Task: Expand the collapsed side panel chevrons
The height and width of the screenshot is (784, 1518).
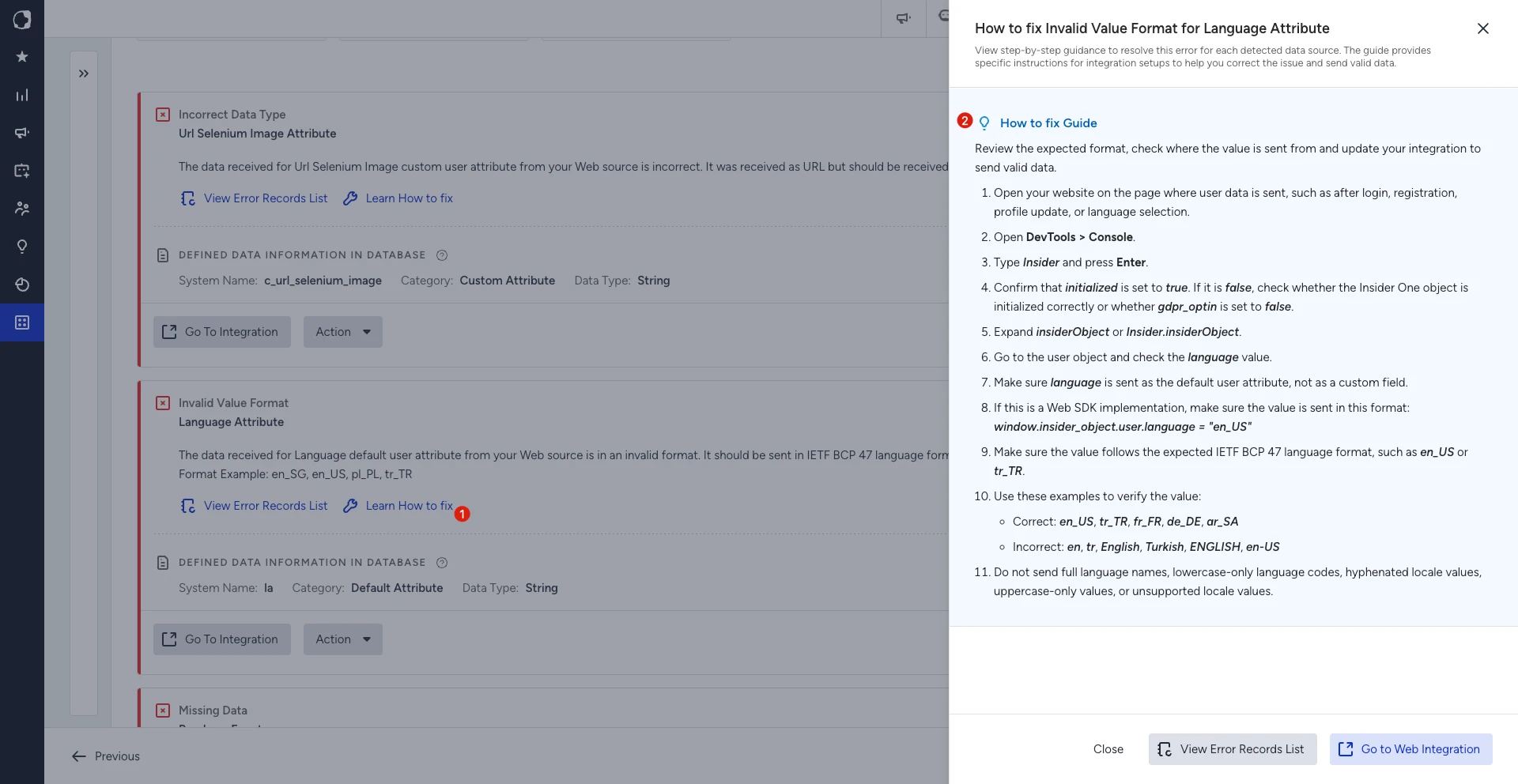Action: coord(84,73)
